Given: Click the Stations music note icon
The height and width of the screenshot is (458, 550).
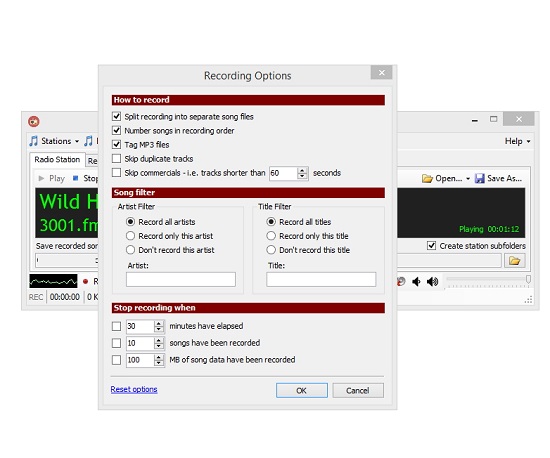Looking at the screenshot, I should point(34,141).
